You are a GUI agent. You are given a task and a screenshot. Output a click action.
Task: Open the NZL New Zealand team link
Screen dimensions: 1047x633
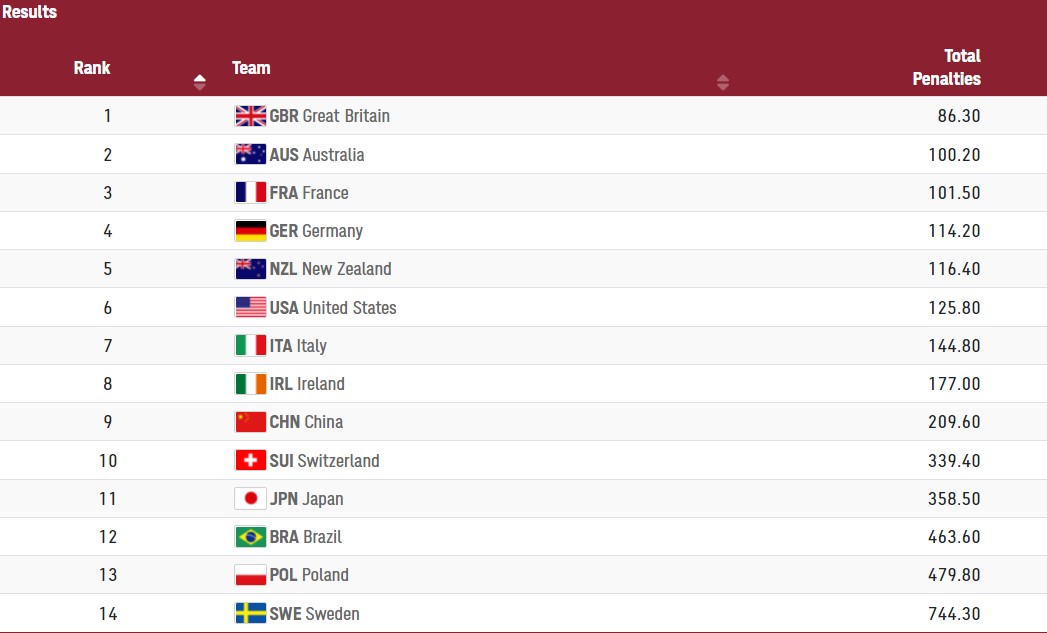click(x=330, y=269)
